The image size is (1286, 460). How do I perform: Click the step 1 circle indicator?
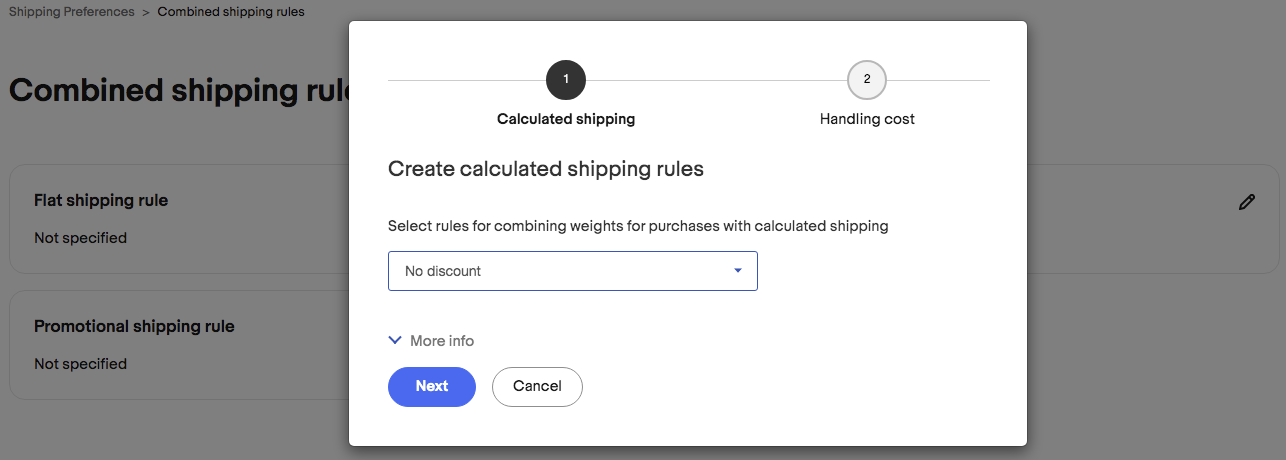pyautogui.click(x=566, y=80)
